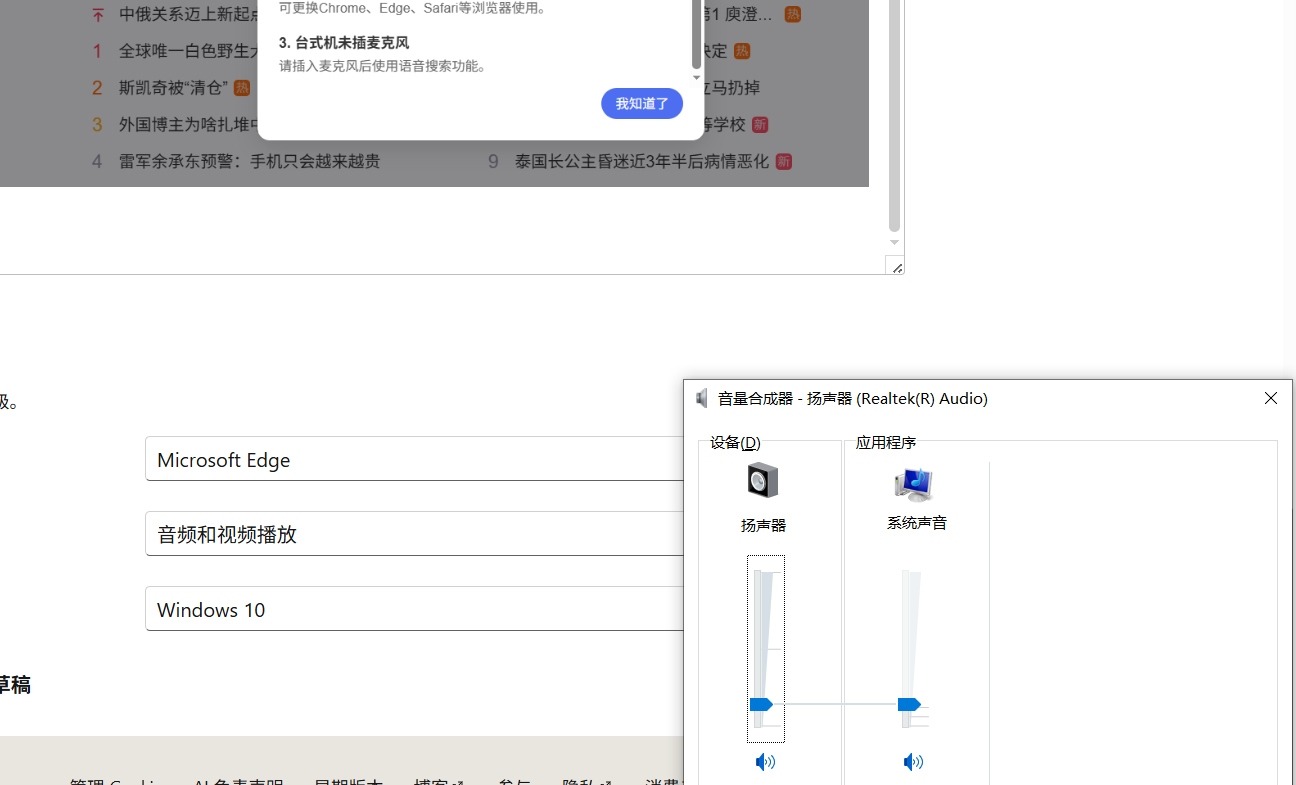The height and width of the screenshot is (785, 1296).
Task: Click the embedded page's vertical scrollbar thumb
Action: (894, 116)
